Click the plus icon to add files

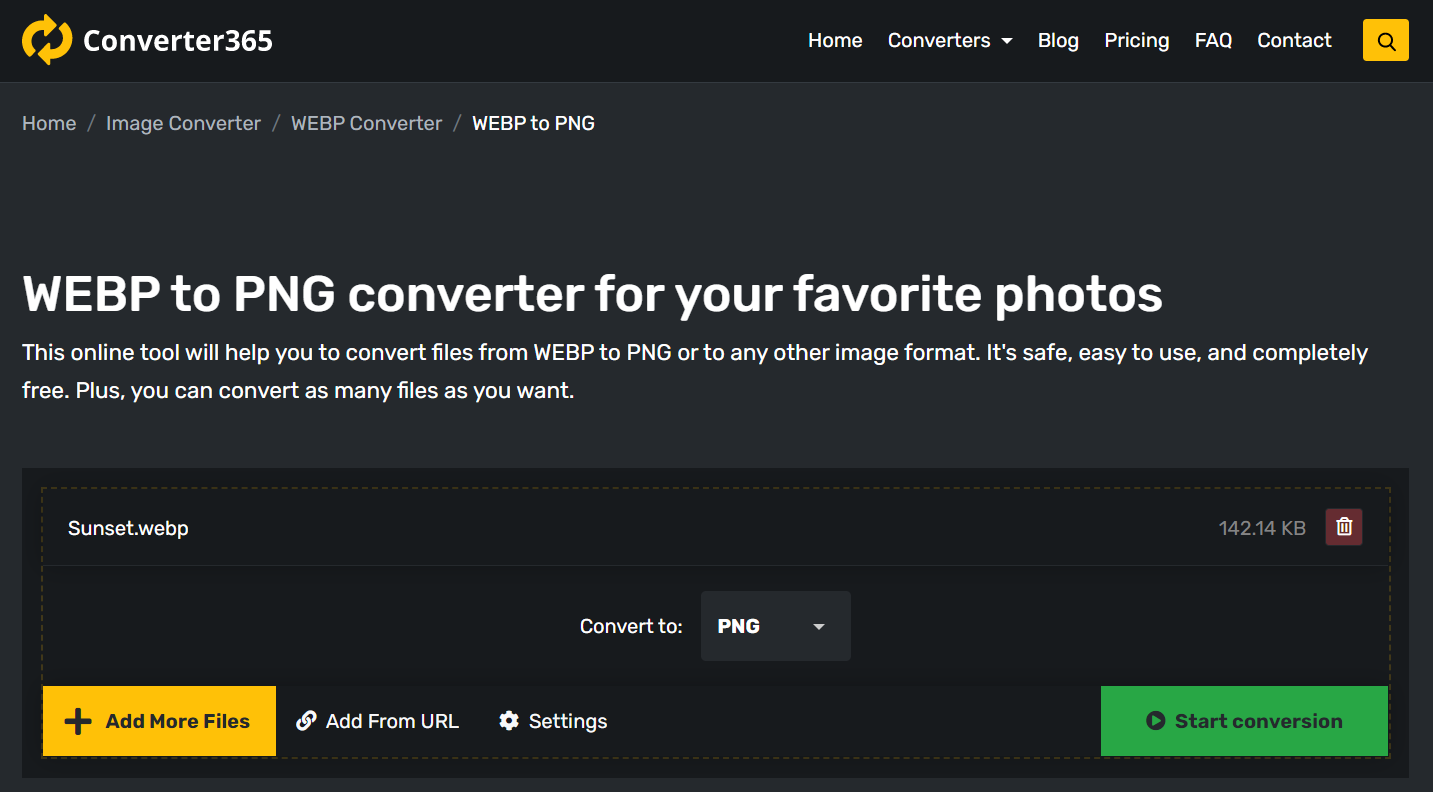pyautogui.click(x=78, y=721)
